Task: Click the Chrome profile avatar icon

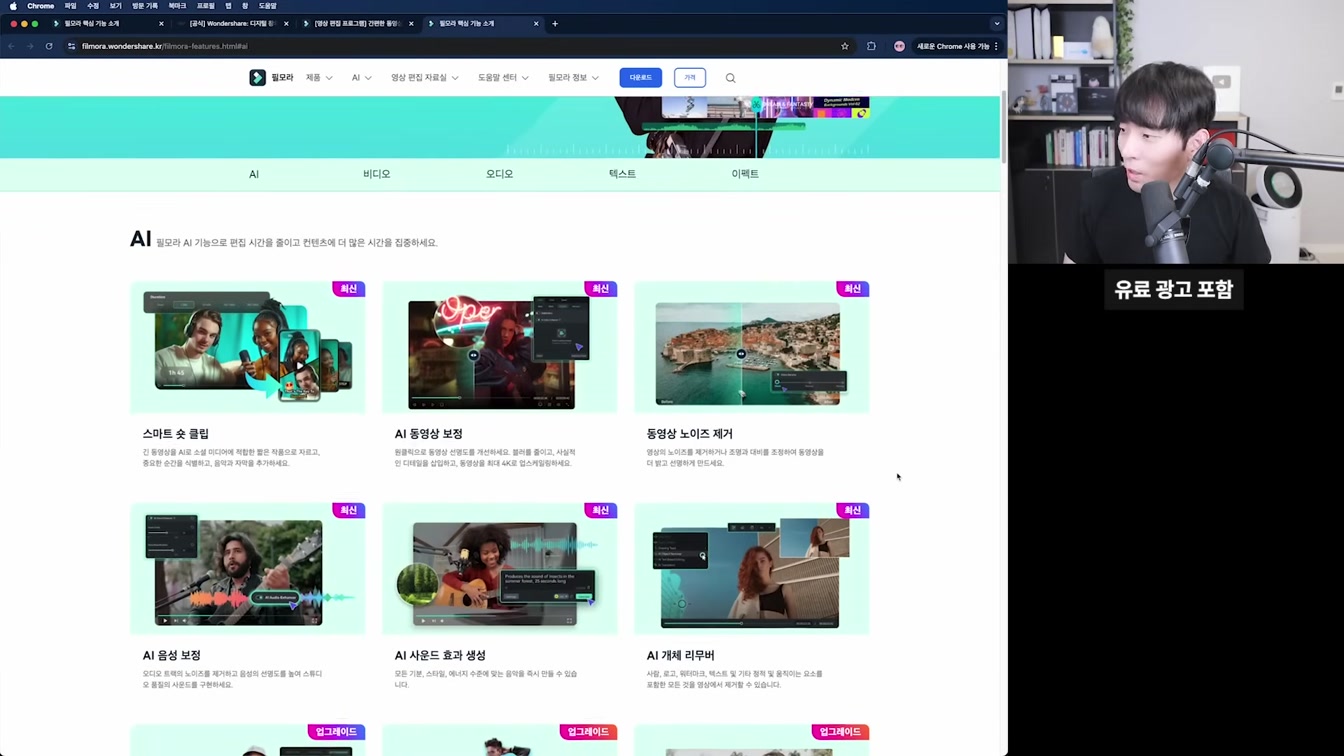Action: (899, 46)
